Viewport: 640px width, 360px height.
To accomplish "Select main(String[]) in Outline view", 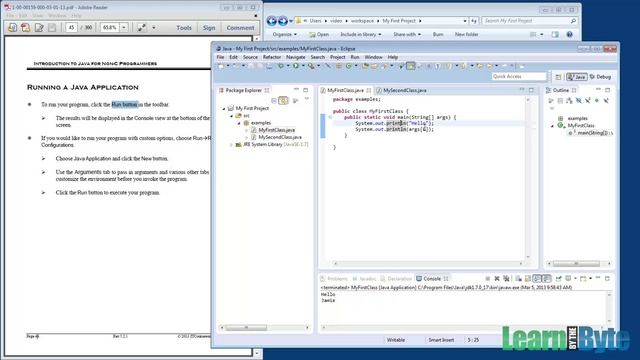I will tap(591, 133).
